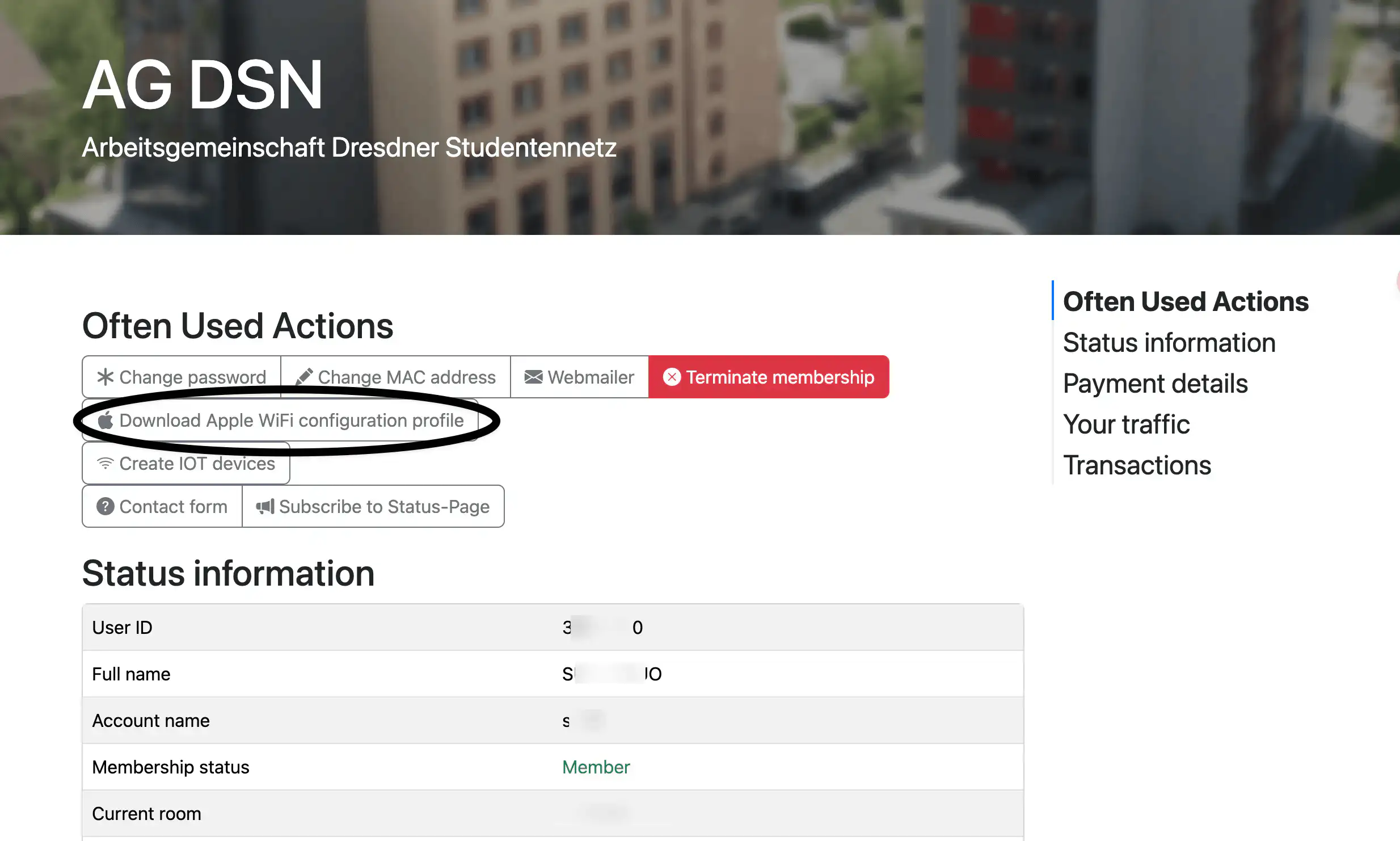Select the Current room row label
Image resolution: width=1400 pixels, height=841 pixels.
coord(147,814)
